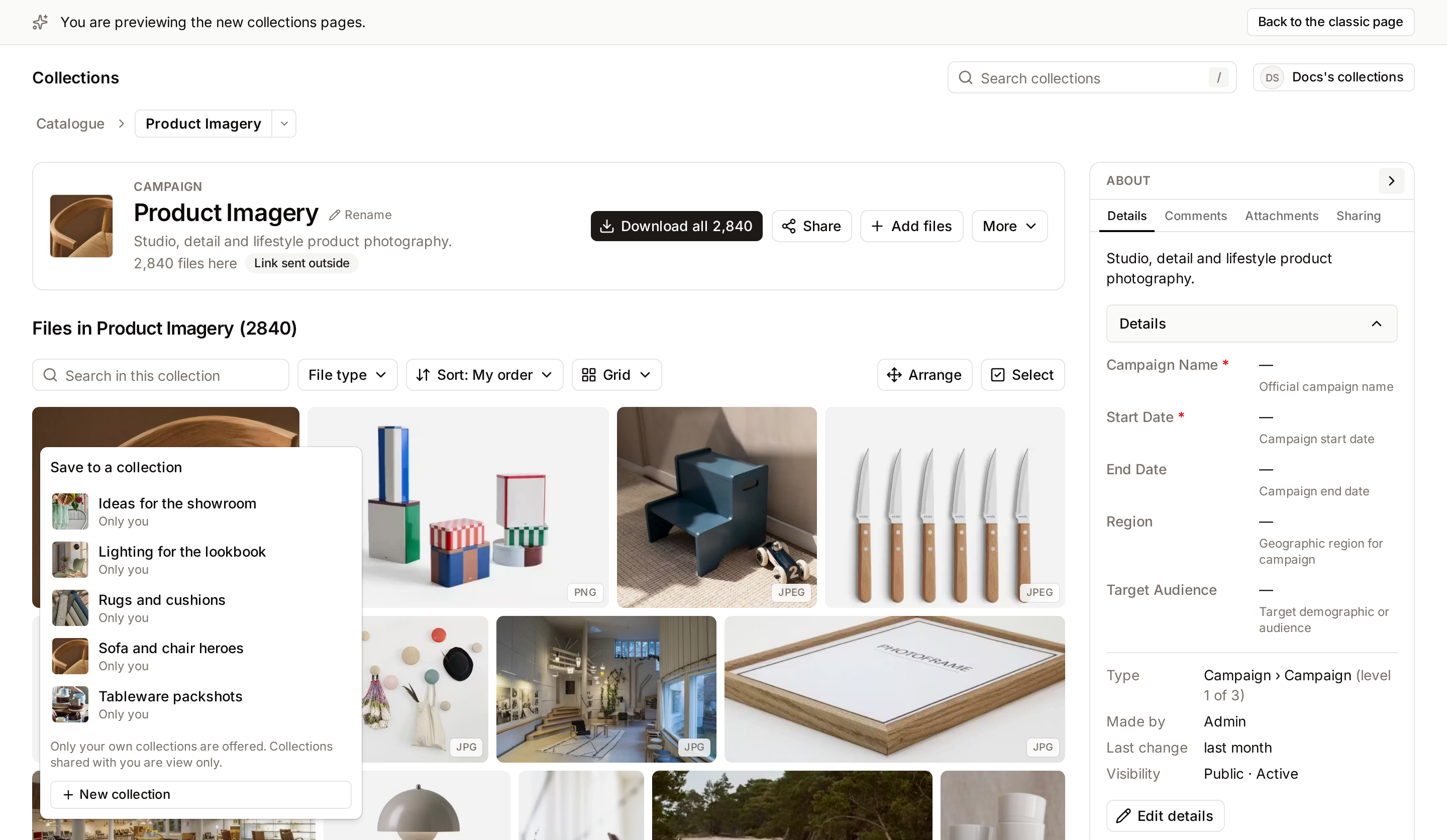Image resolution: width=1447 pixels, height=840 pixels.
Task: Switch to the Details tab
Action: [x=1126, y=216]
